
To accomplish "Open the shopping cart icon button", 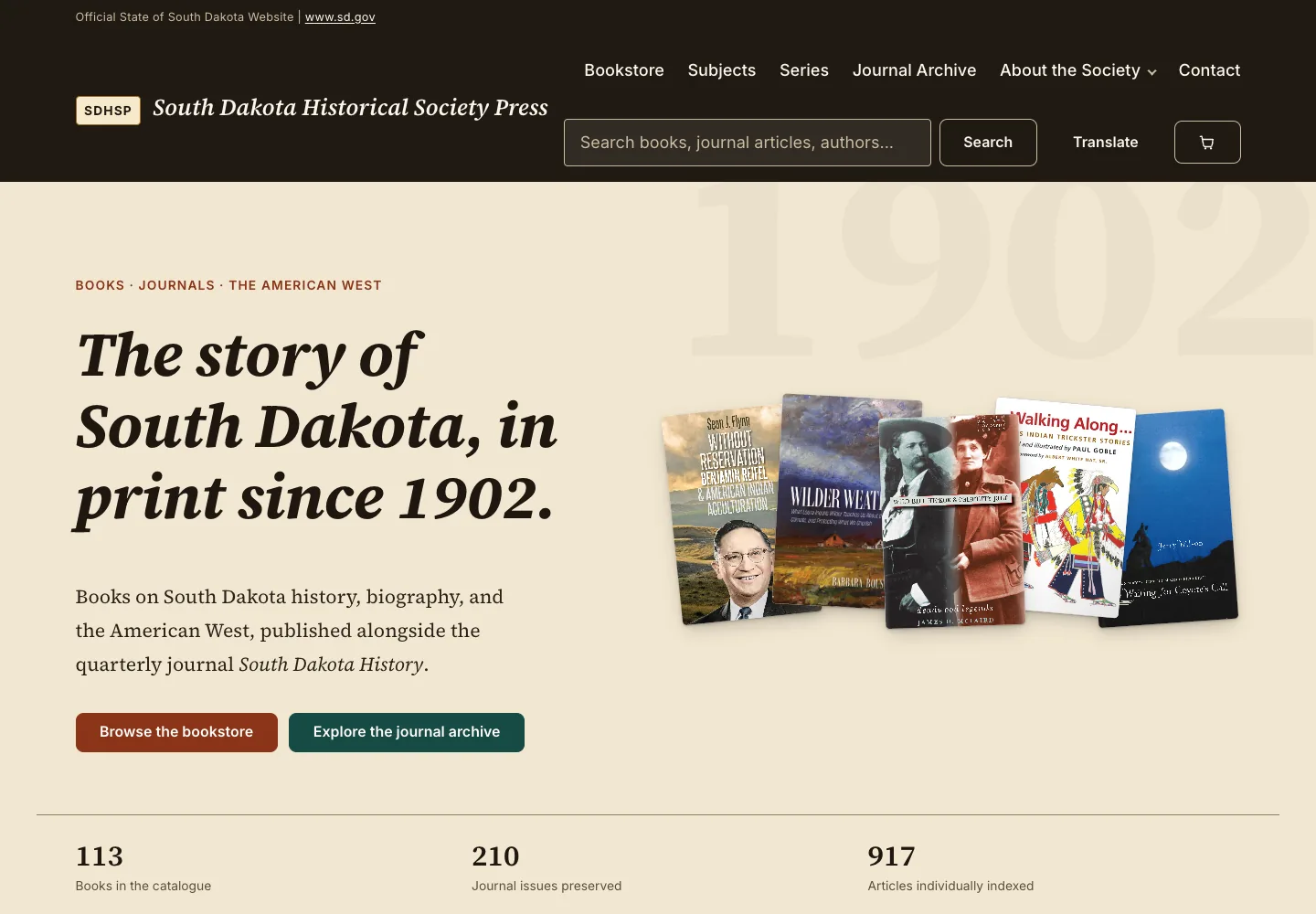I will [1207, 143].
